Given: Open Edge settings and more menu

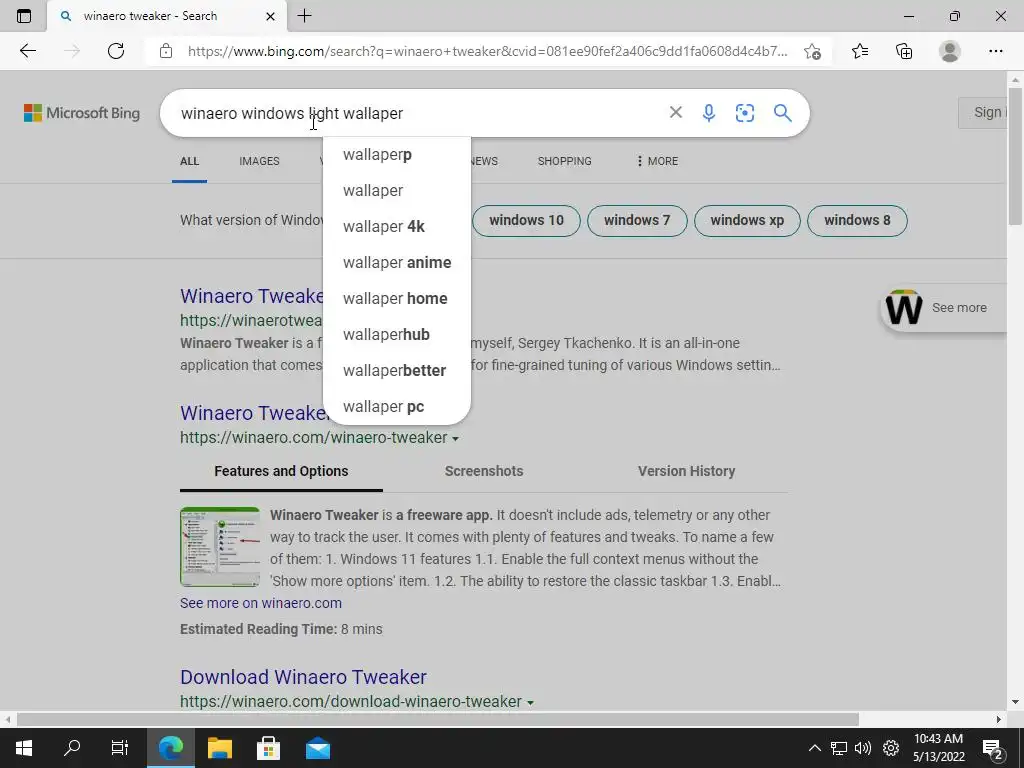Looking at the screenshot, I should (995, 51).
